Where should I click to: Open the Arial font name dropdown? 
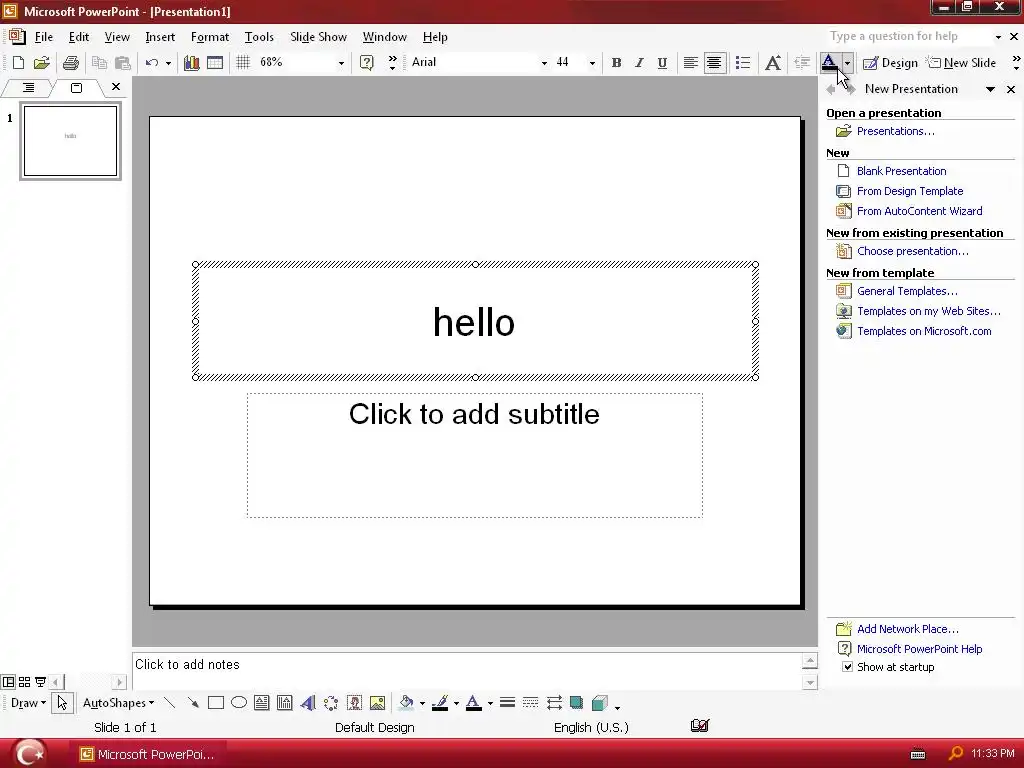click(544, 63)
